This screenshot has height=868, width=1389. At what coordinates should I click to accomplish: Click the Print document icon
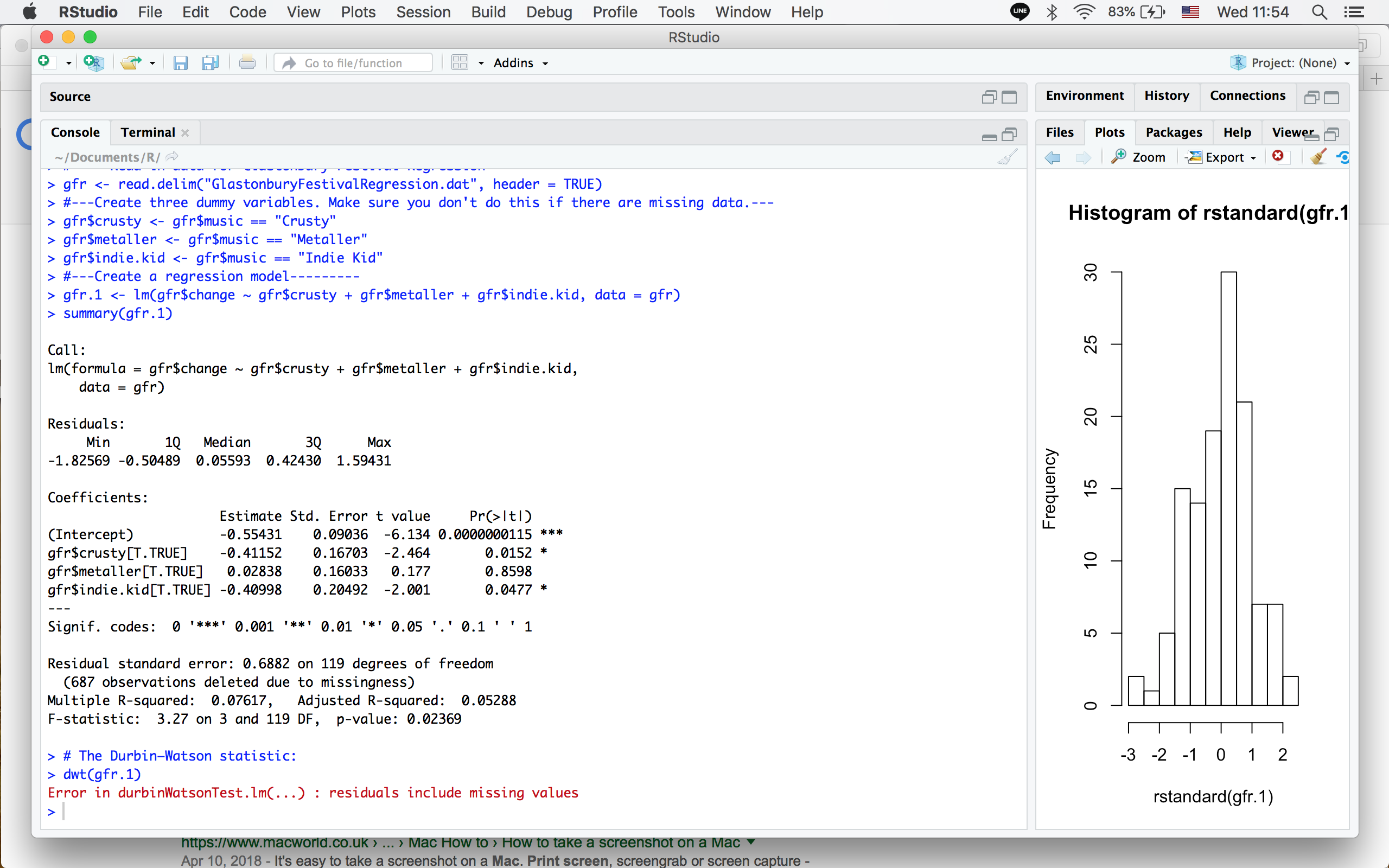pyautogui.click(x=247, y=62)
